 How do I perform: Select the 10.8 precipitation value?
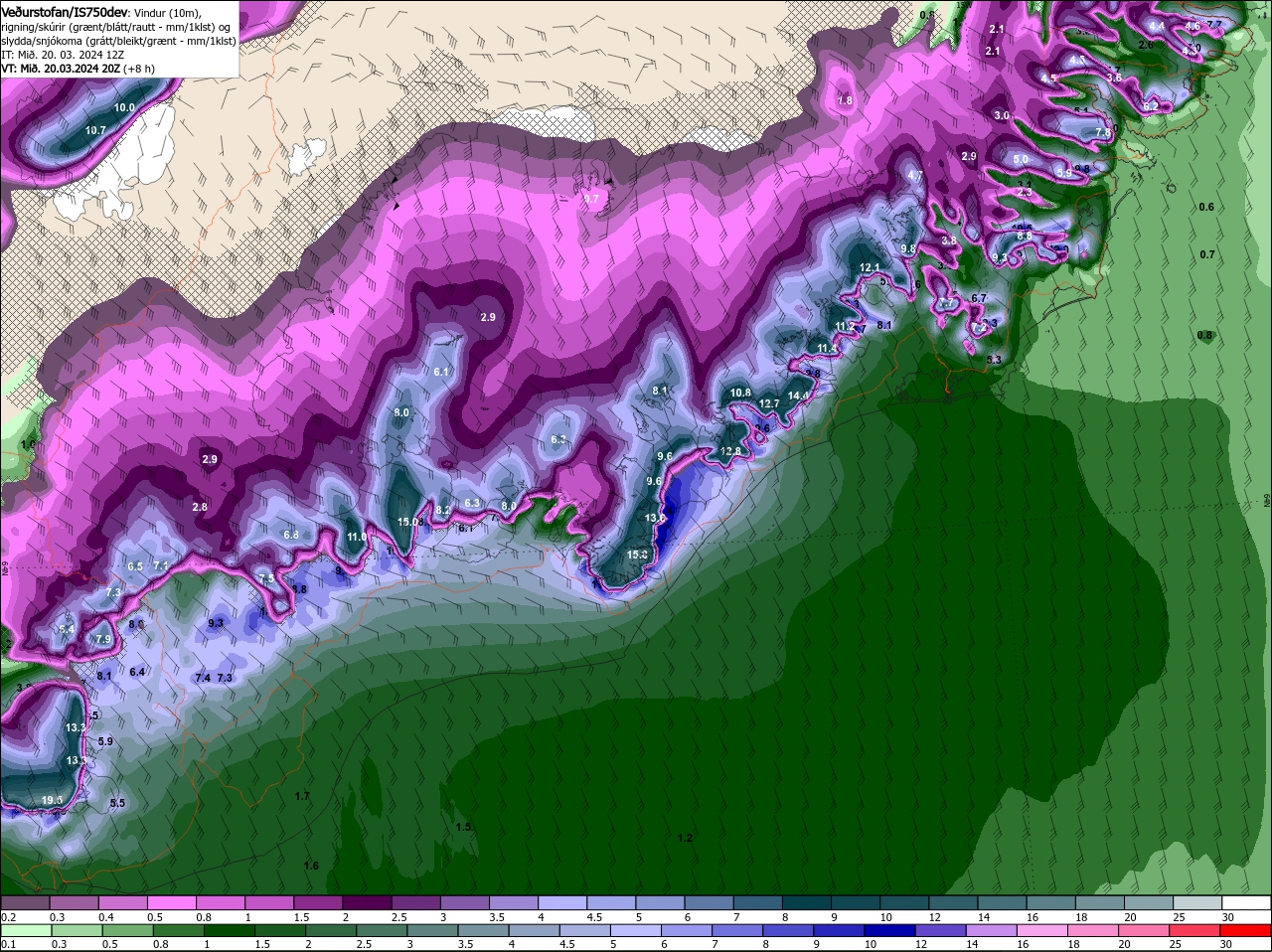[740, 393]
